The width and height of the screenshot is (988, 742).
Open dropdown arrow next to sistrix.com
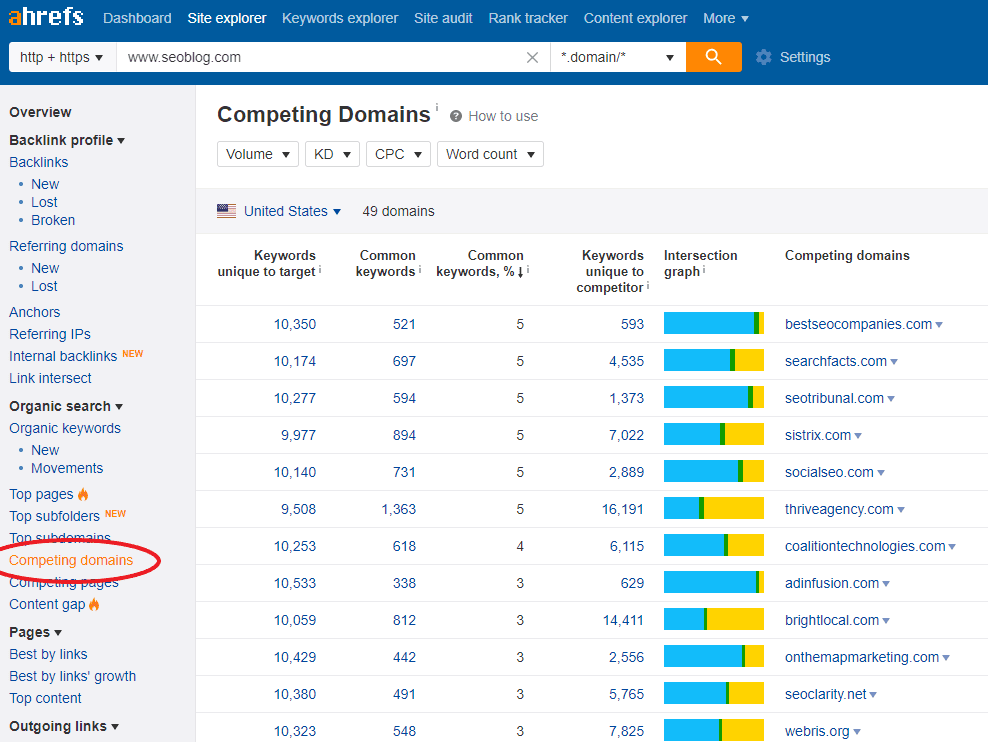coord(858,436)
